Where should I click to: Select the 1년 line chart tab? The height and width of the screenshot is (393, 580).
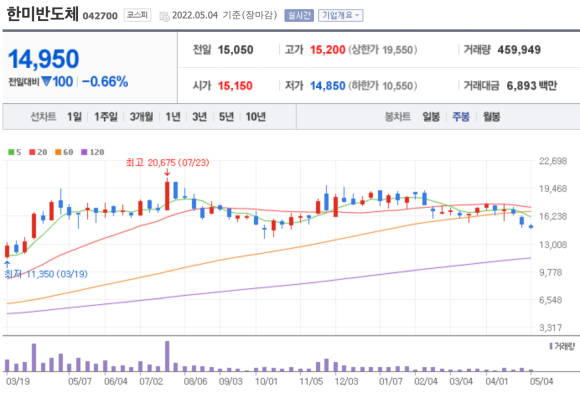[x=173, y=117]
